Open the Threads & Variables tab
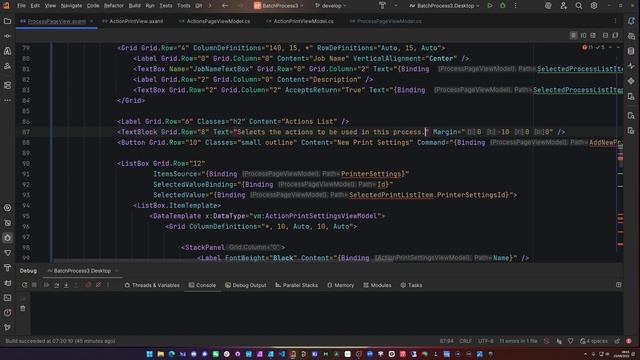 pyautogui.click(x=152, y=285)
